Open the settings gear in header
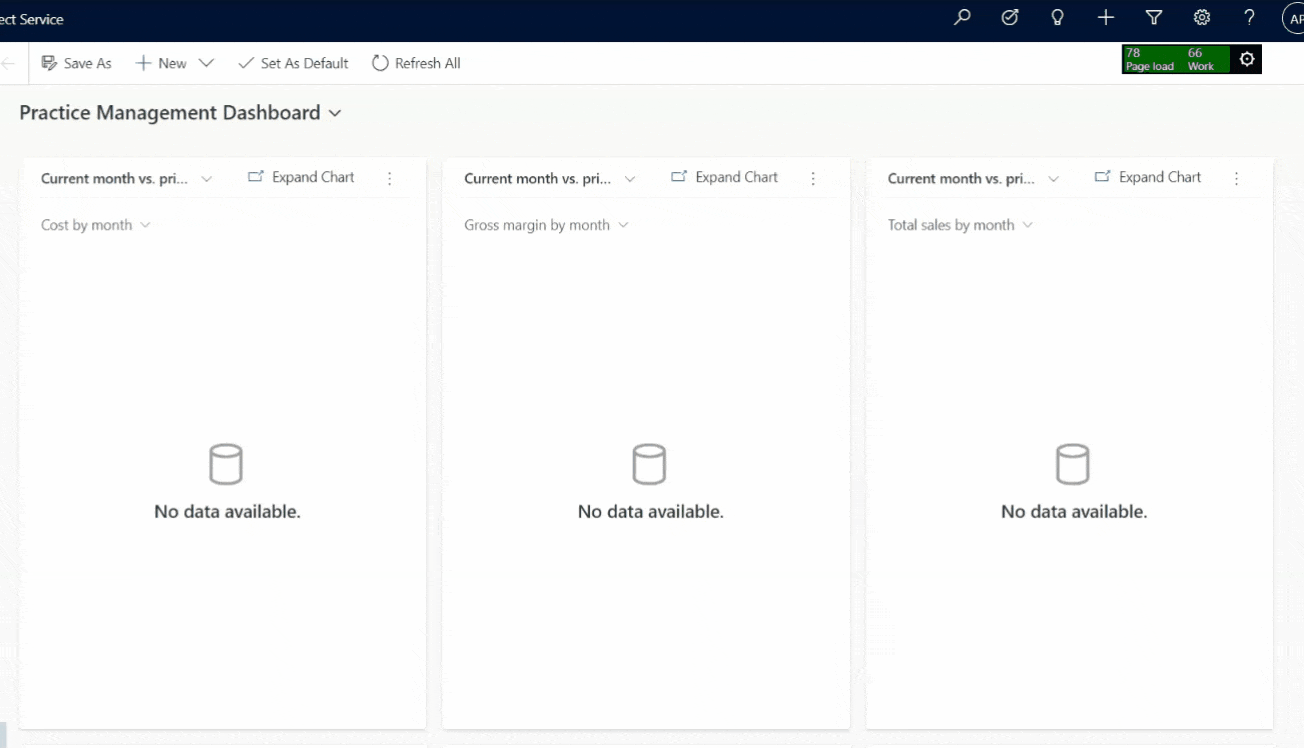The width and height of the screenshot is (1304, 748). click(1202, 17)
